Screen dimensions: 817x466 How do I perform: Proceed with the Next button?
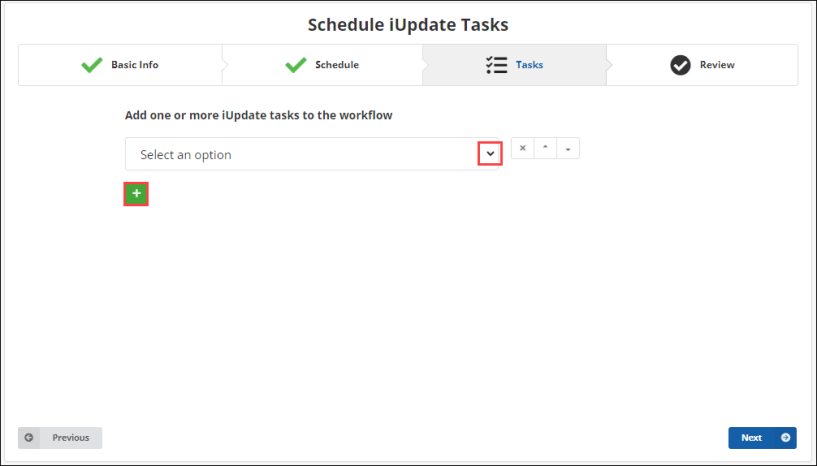752,438
